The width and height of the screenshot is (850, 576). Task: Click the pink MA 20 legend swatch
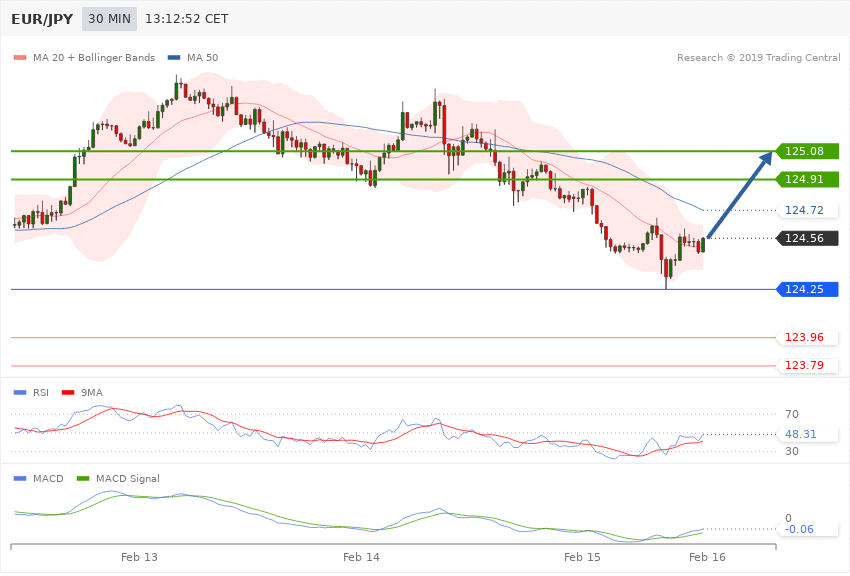point(20,57)
